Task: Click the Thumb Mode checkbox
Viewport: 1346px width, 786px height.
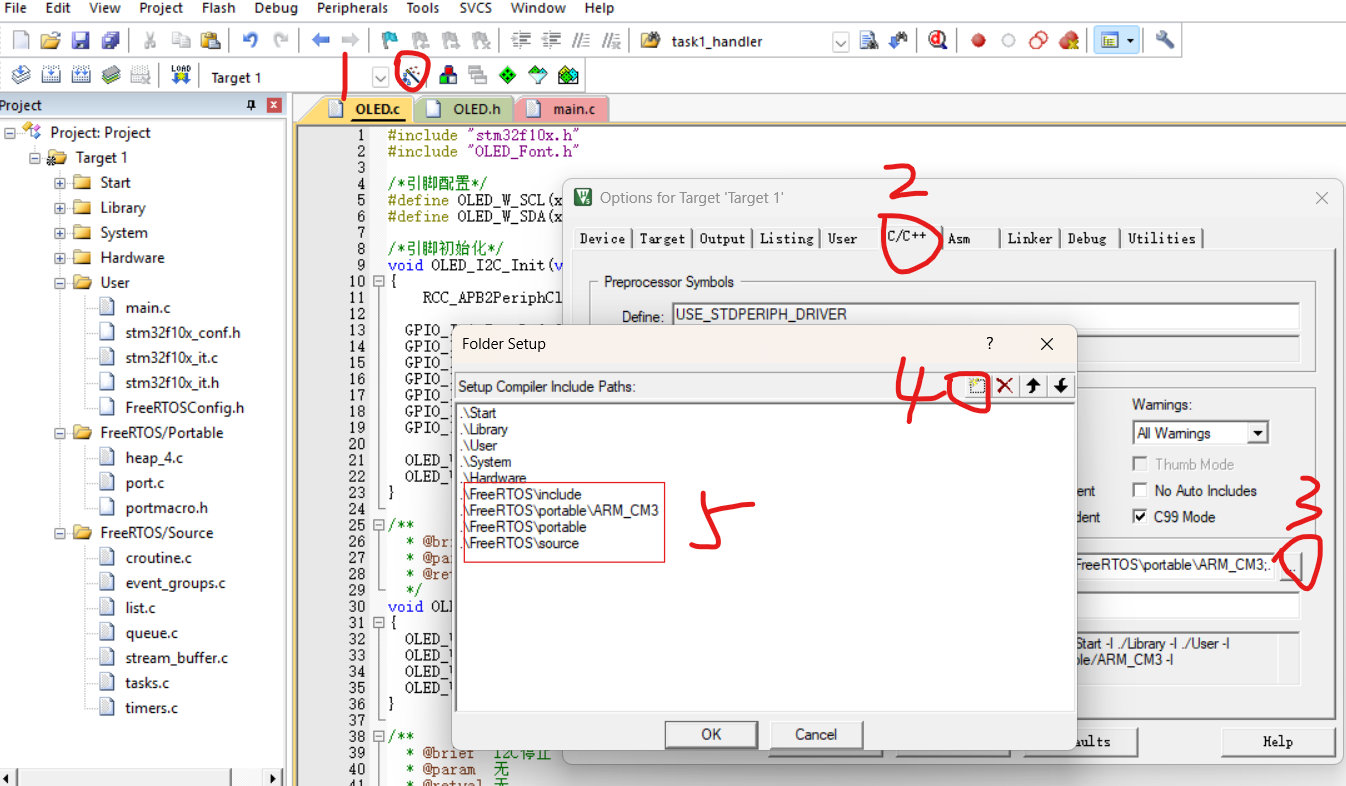Action: 1139,463
